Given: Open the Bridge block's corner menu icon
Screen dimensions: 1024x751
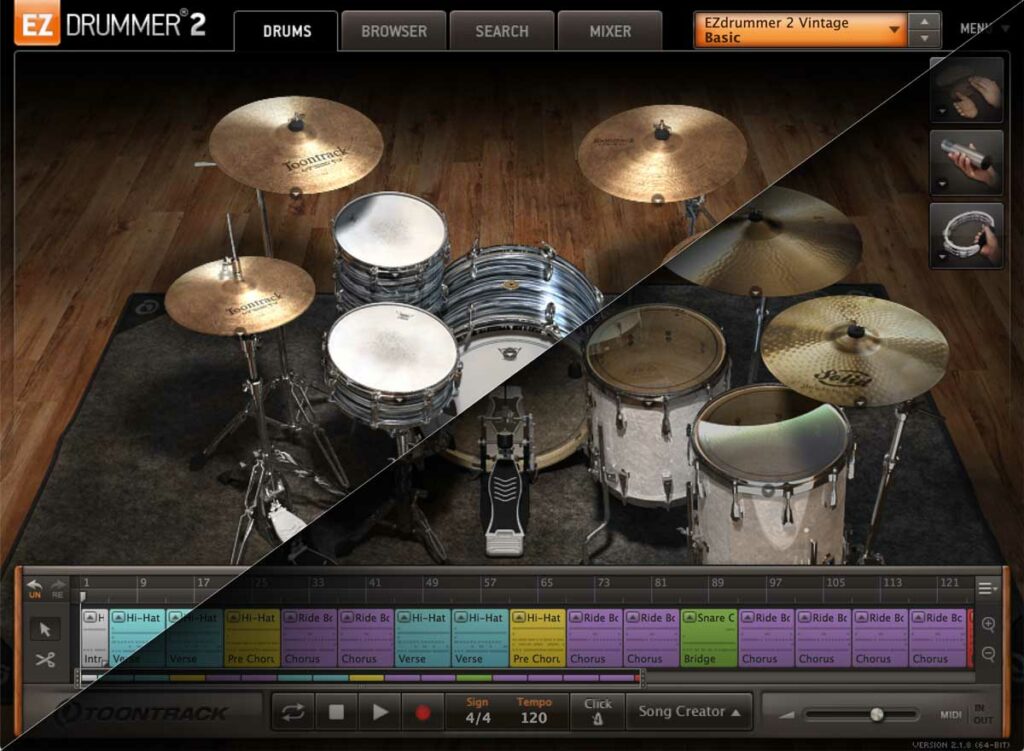Looking at the screenshot, I should click(688, 617).
